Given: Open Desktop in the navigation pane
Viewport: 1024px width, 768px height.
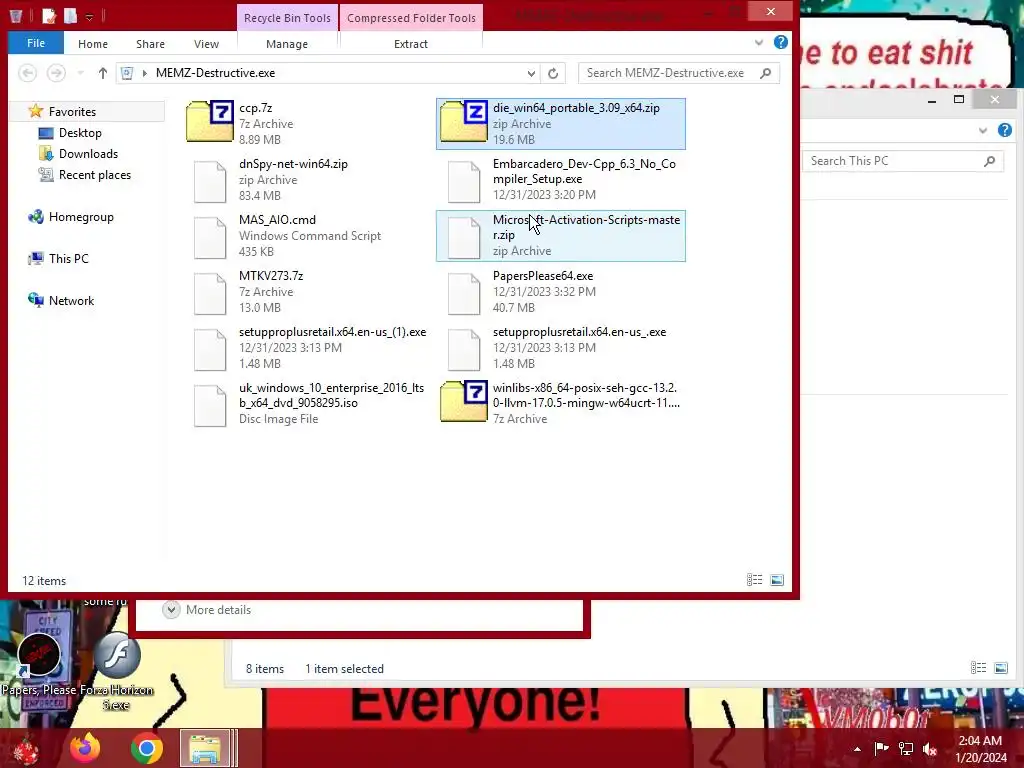Looking at the screenshot, I should click(80, 133).
